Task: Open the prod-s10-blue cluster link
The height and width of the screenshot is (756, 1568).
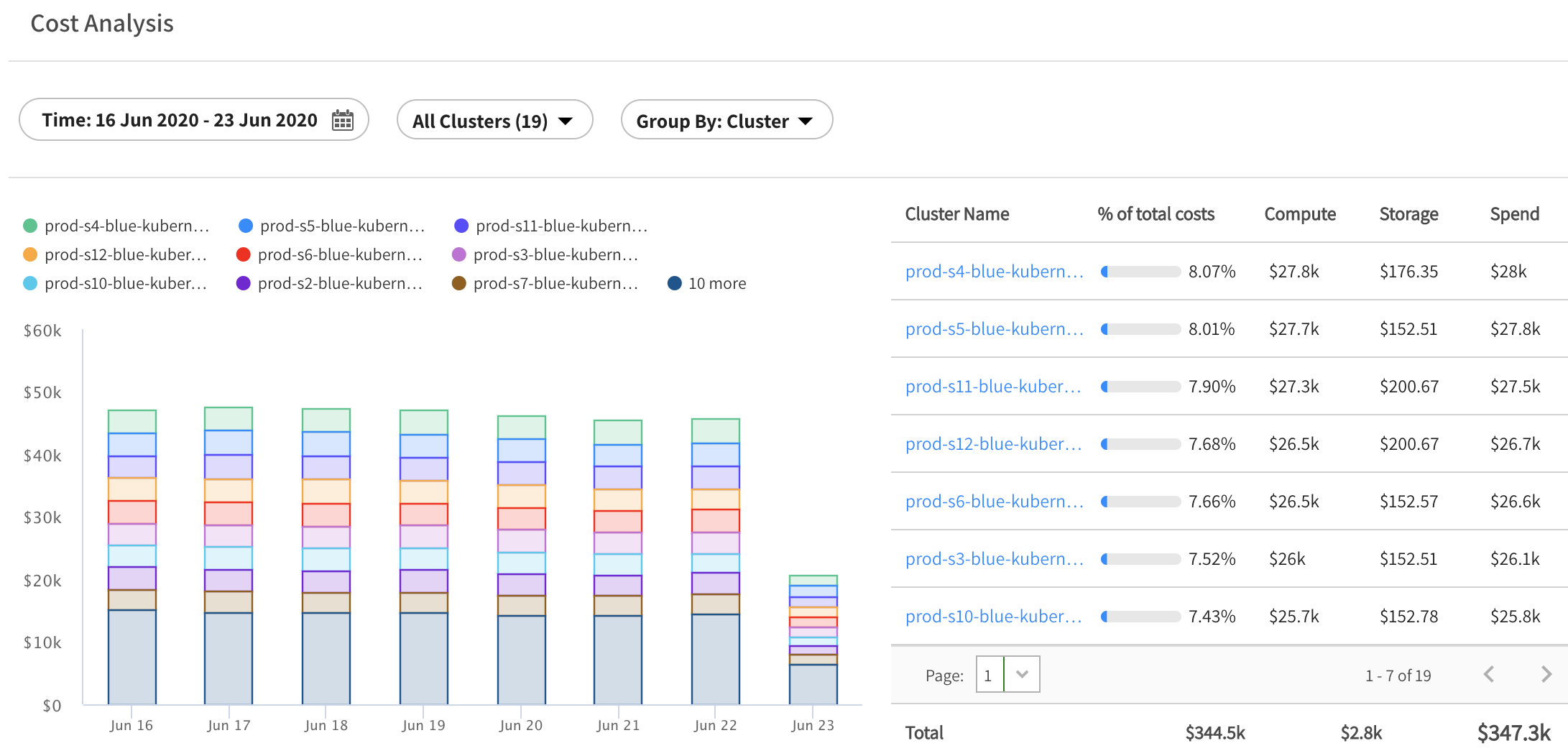Action: 993,617
